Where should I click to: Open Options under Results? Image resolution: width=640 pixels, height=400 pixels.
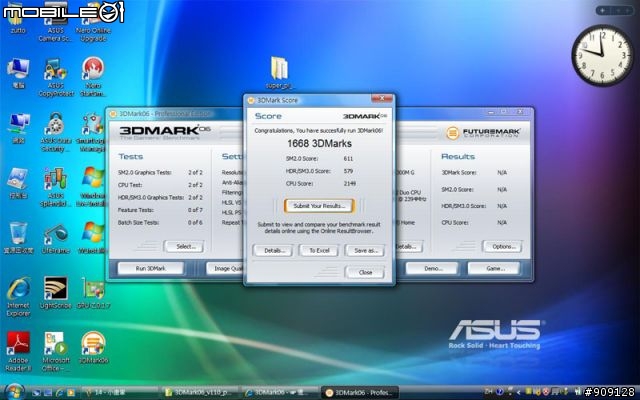click(502, 247)
